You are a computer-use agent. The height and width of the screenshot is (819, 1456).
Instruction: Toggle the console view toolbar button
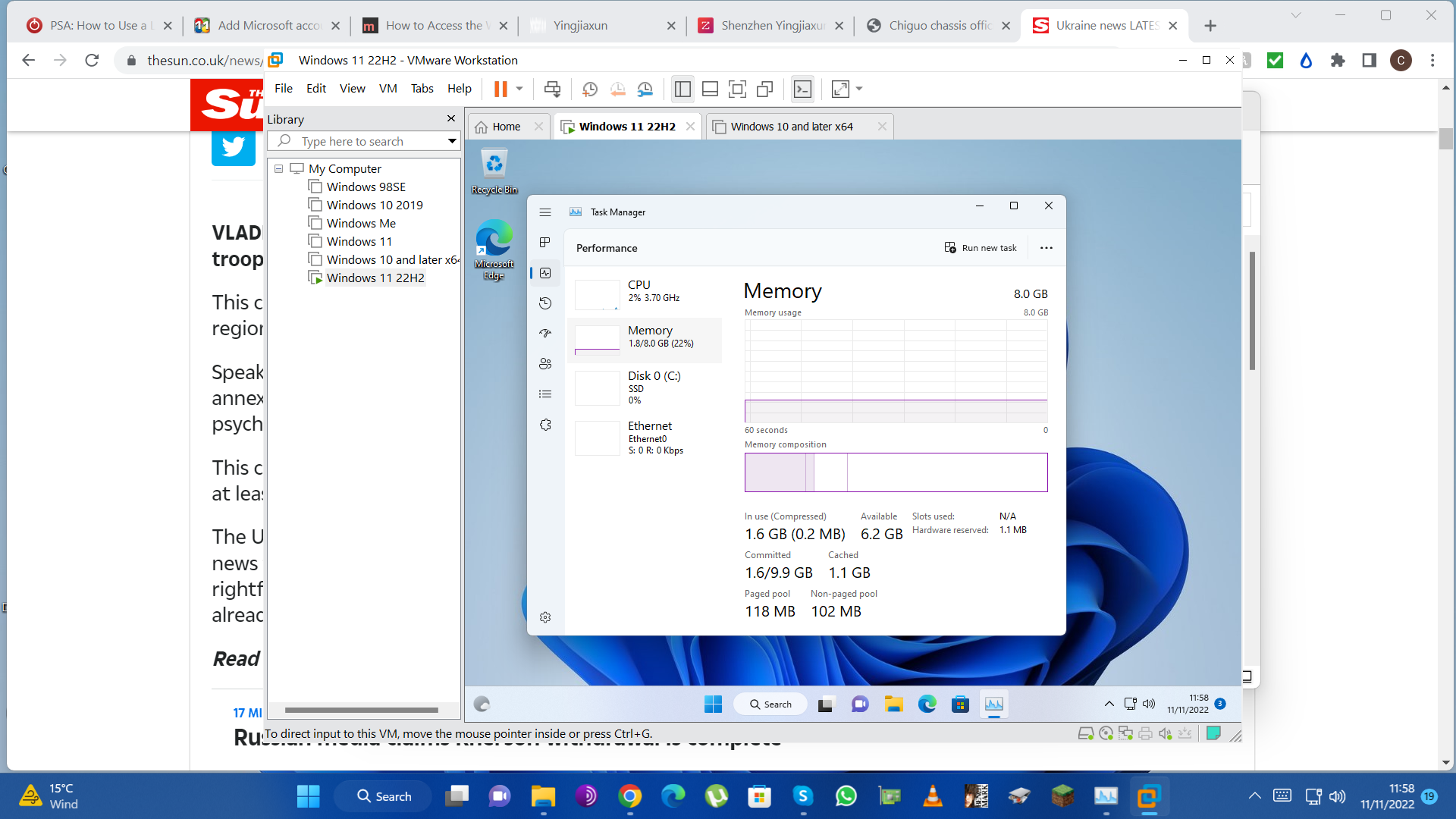pyautogui.click(x=802, y=89)
